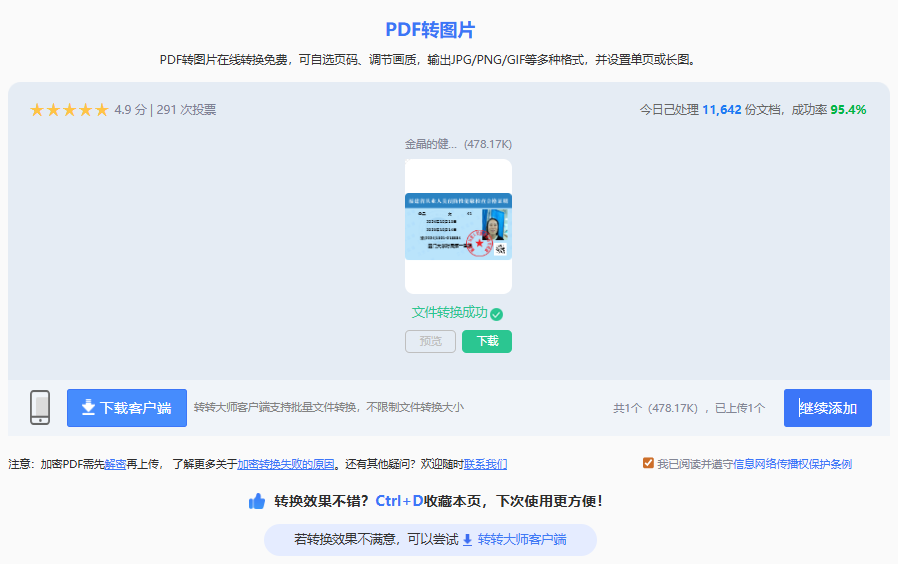
Task: Click the mobile phone icon
Action: point(40,407)
